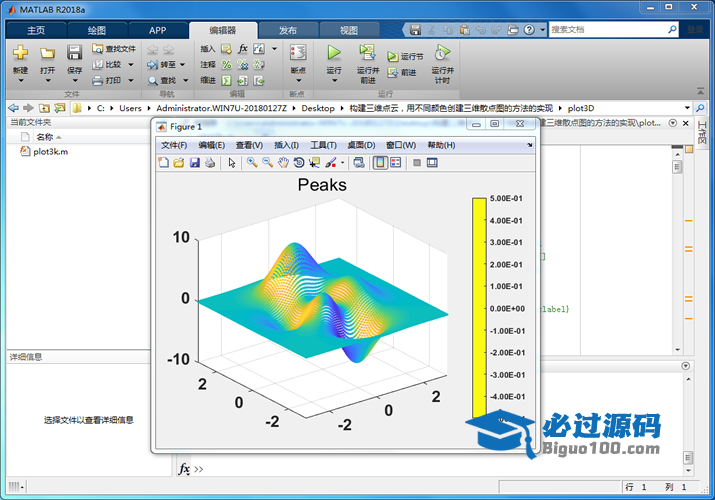Run the script with green Run arrow
Viewport: 715px width, 500px height.
point(334,53)
